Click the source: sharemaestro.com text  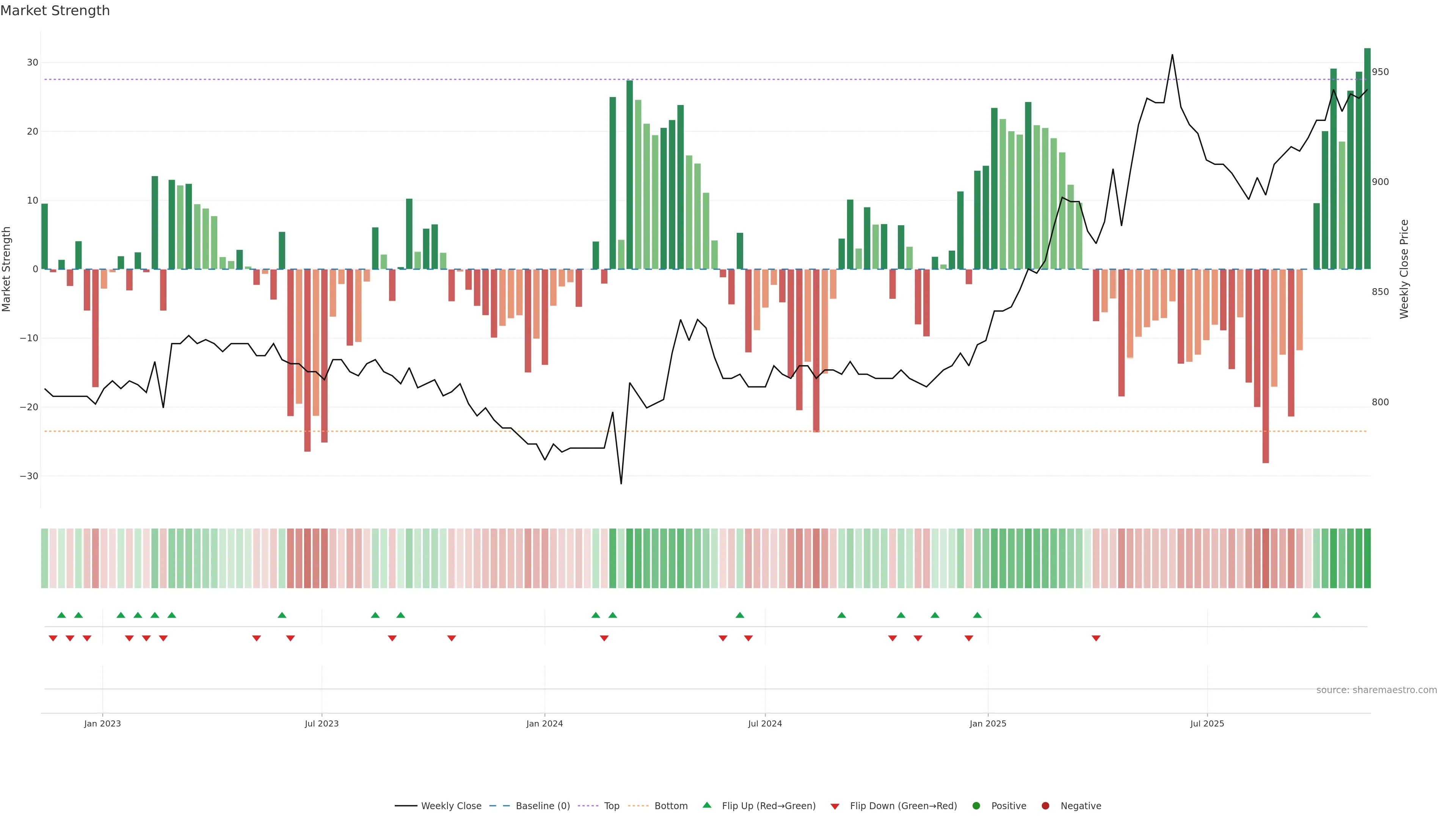(x=1376, y=690)
